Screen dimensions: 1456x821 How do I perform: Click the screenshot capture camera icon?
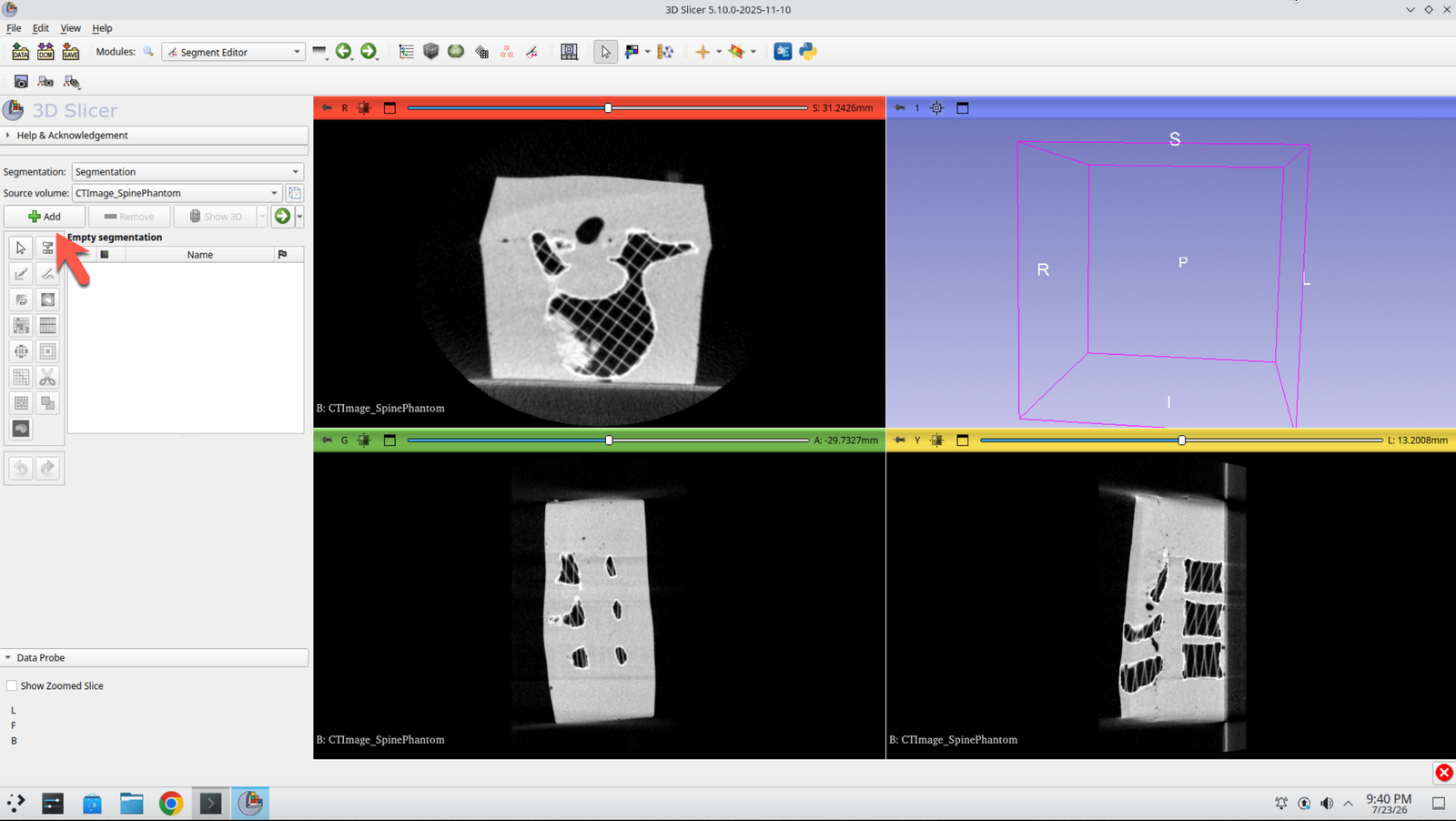21,82
